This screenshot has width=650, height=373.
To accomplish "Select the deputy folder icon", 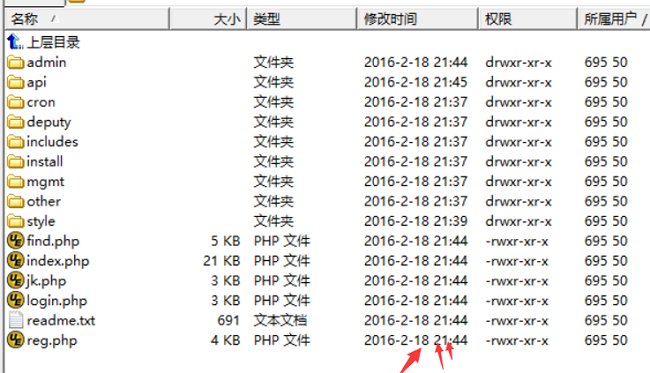I will click(x=15, y=122).
